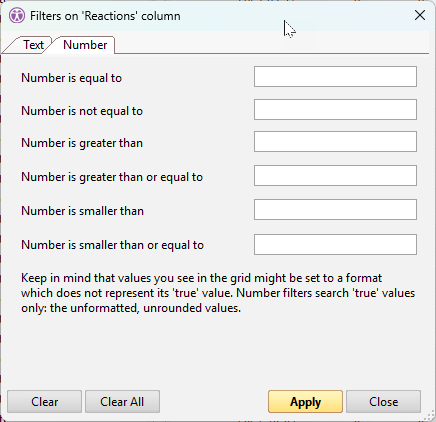The image size is (436, 422).
Task: Click the dialog title 'Filters on Reactions column'
Action: pyautogui.click(x=105, y=16)
